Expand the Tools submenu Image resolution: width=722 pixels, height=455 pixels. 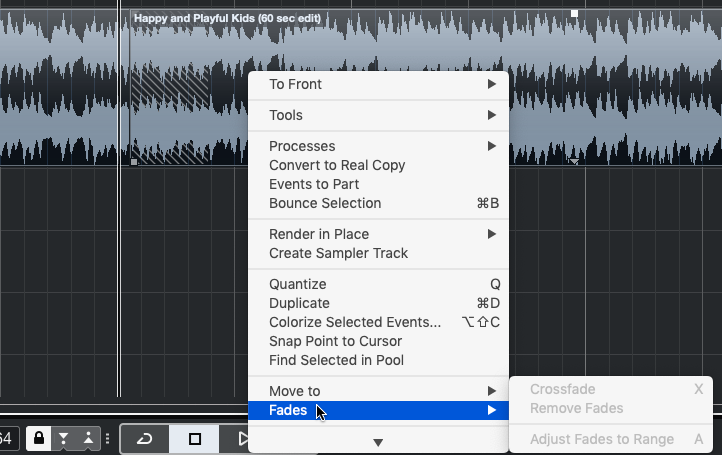click(379, 115)
